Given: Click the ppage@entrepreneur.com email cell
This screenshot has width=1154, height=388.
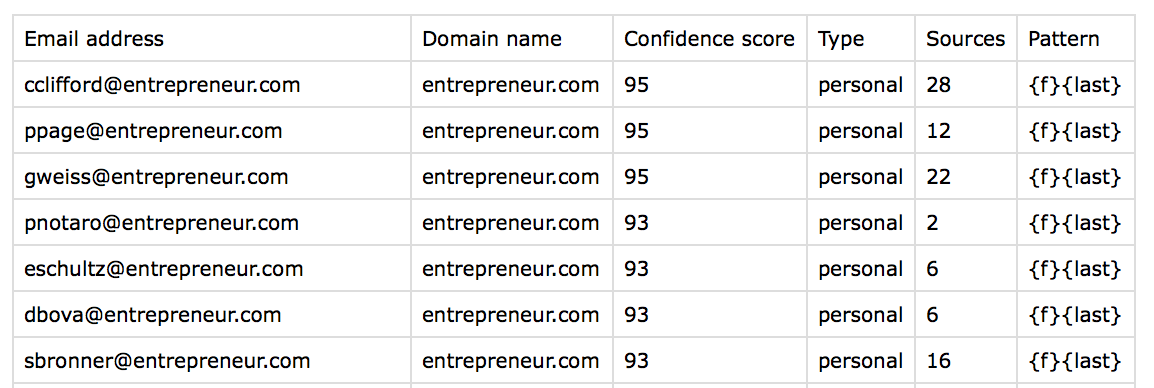Looking at the screenshot, I should [212, 131].
